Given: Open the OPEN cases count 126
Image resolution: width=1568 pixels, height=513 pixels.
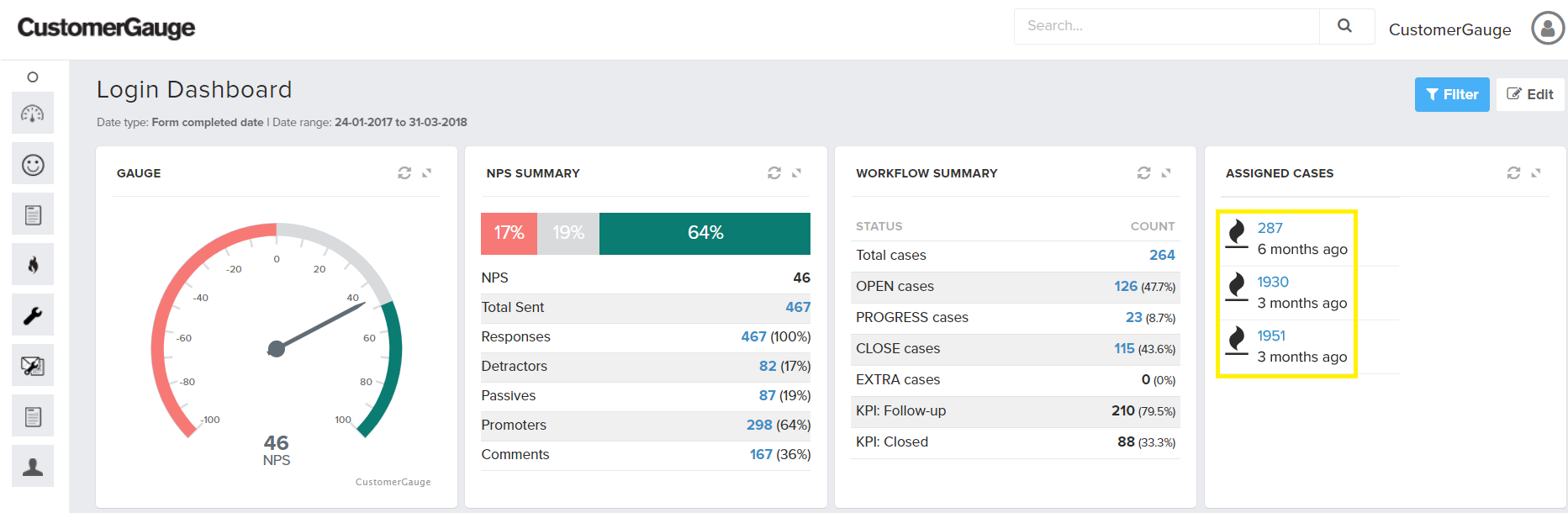Looking at the screenshot, I should pos(1126,286).
